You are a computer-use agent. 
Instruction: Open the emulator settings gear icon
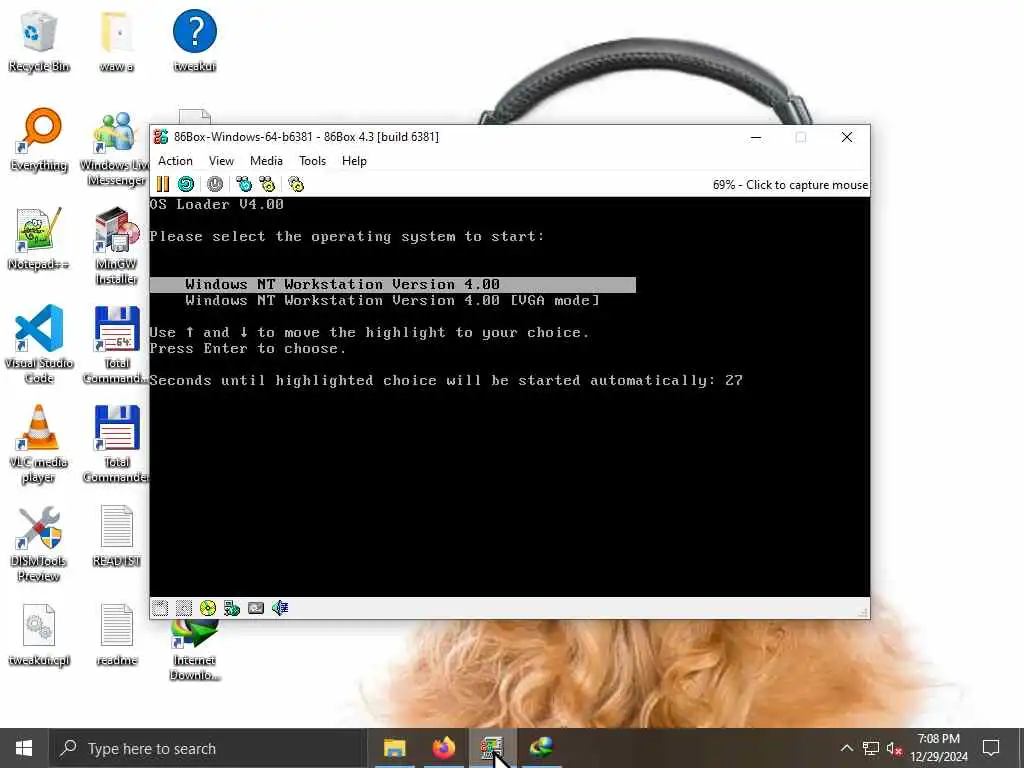tap(296, 184)
